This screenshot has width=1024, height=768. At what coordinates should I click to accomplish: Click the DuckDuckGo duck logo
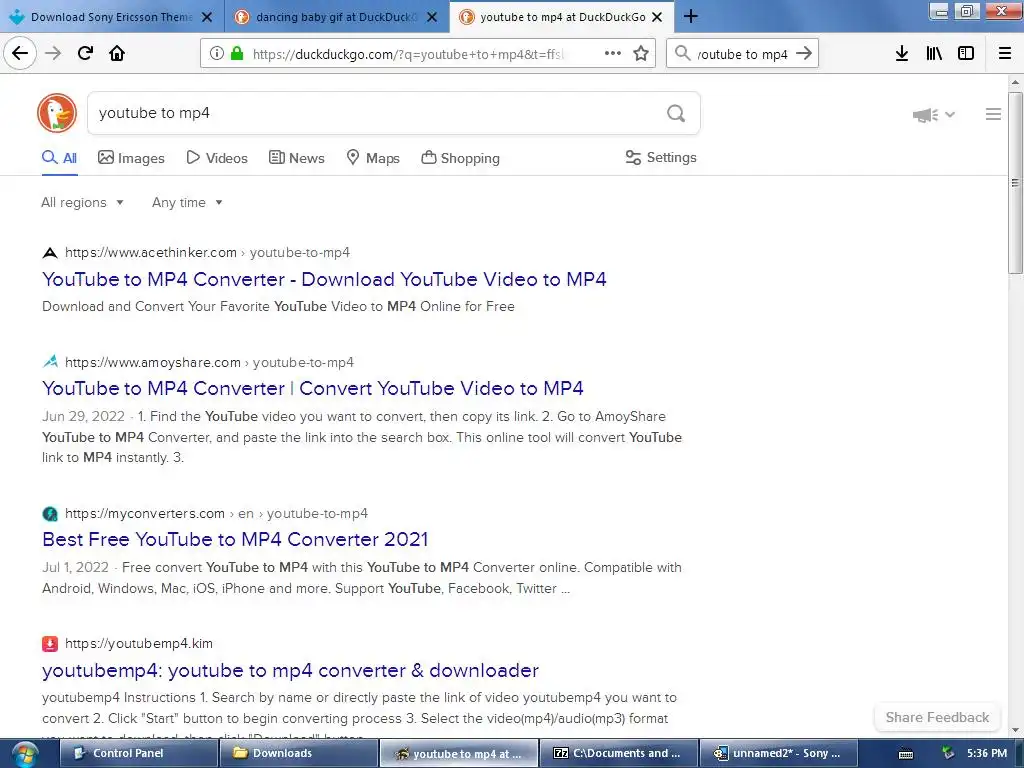pos(57,113)
